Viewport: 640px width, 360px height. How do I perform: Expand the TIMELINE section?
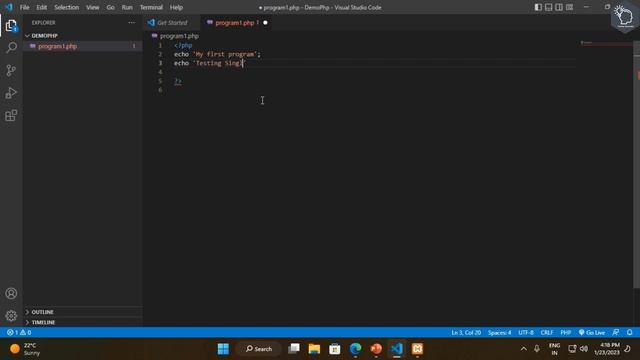tap(82, 322)
